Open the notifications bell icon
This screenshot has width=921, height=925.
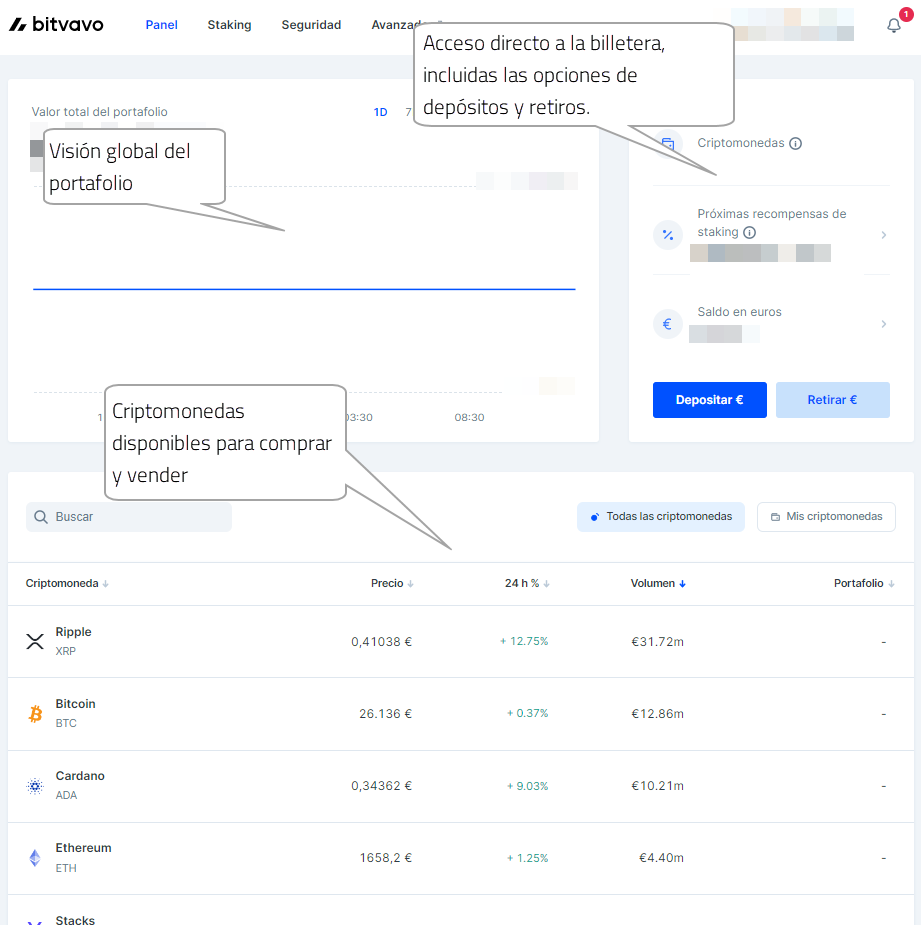894,26
